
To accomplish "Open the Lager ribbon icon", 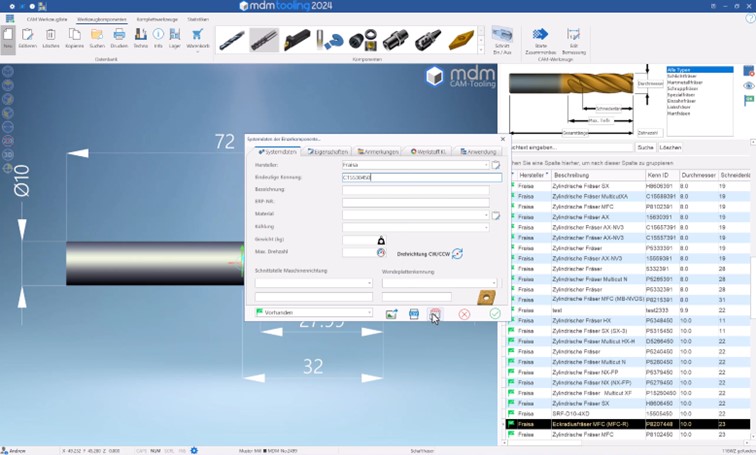I will 175,38.
